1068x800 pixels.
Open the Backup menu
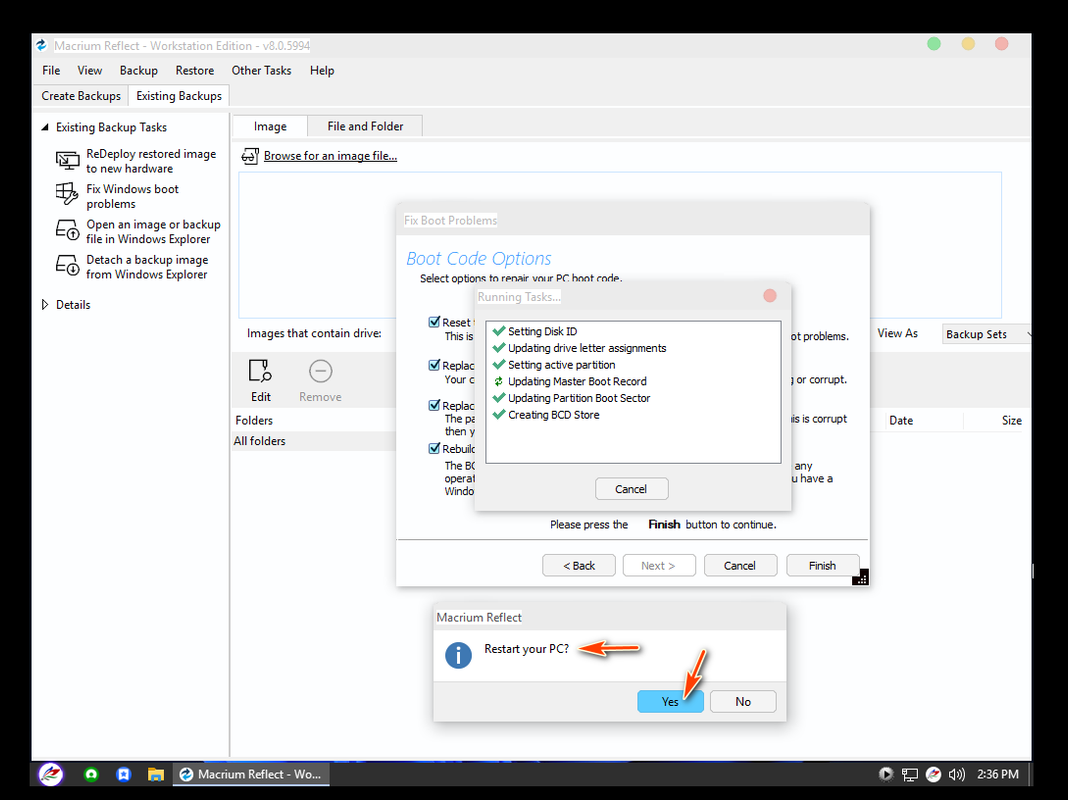coord(138,70)
